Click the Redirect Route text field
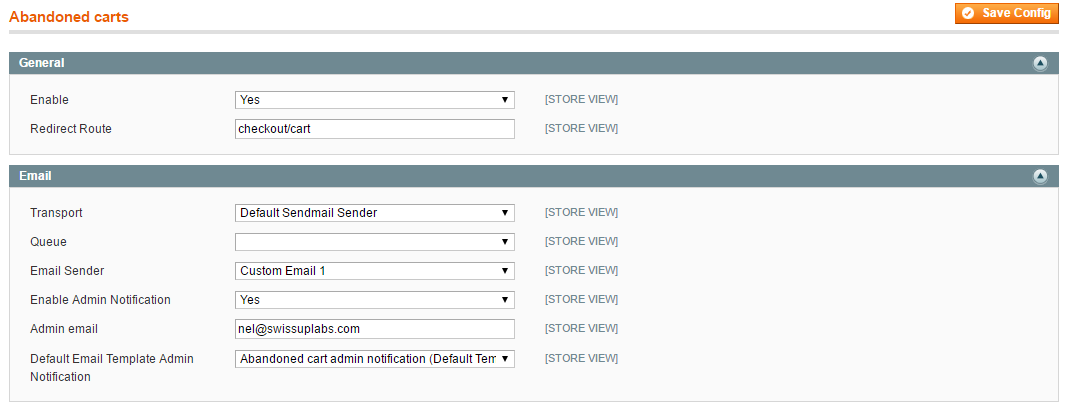Screen dimensions: 1065x407 point(374,128)
